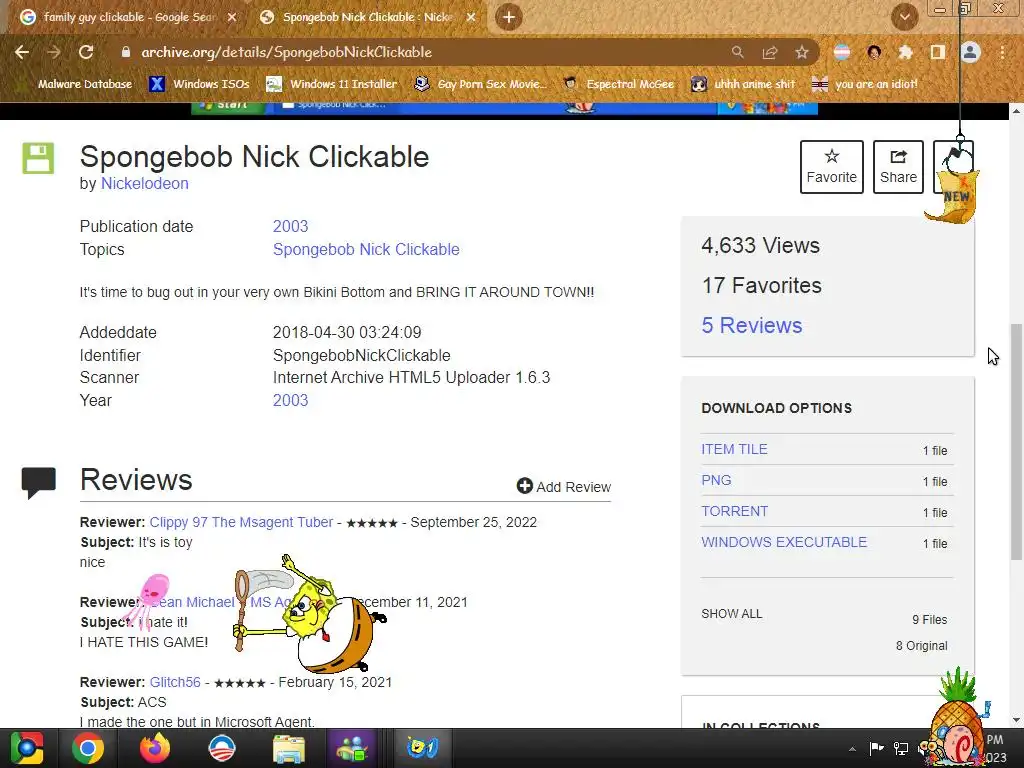The width and height of the screenshot is (1024, 768).
Task: Open the Spongebob Nick Clickable topic link
Action: [366, 249]
